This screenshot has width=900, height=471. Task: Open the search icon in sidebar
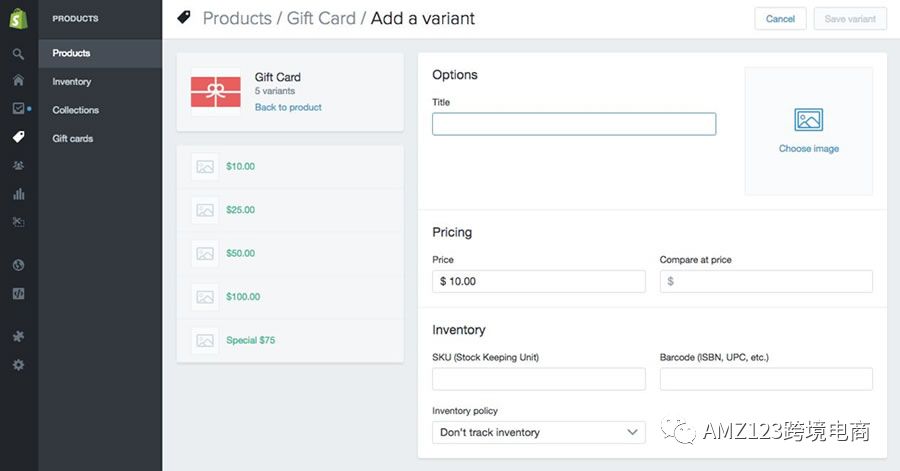point(18,54)
